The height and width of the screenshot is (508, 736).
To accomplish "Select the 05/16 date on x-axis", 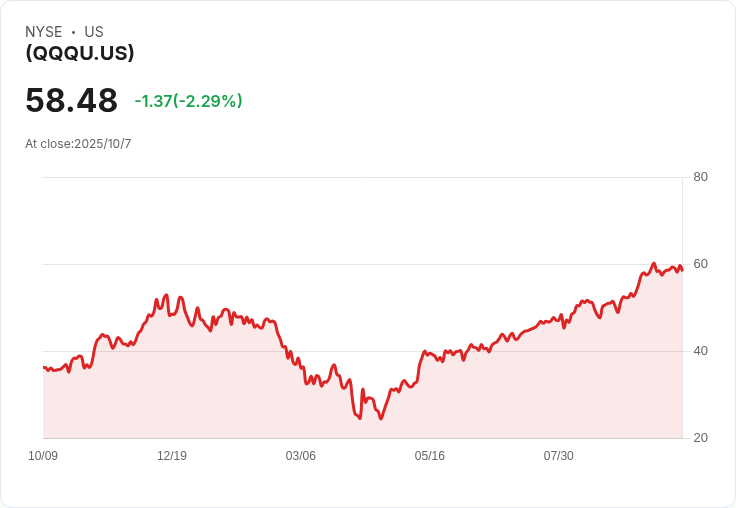I will (x=429, y=456).
